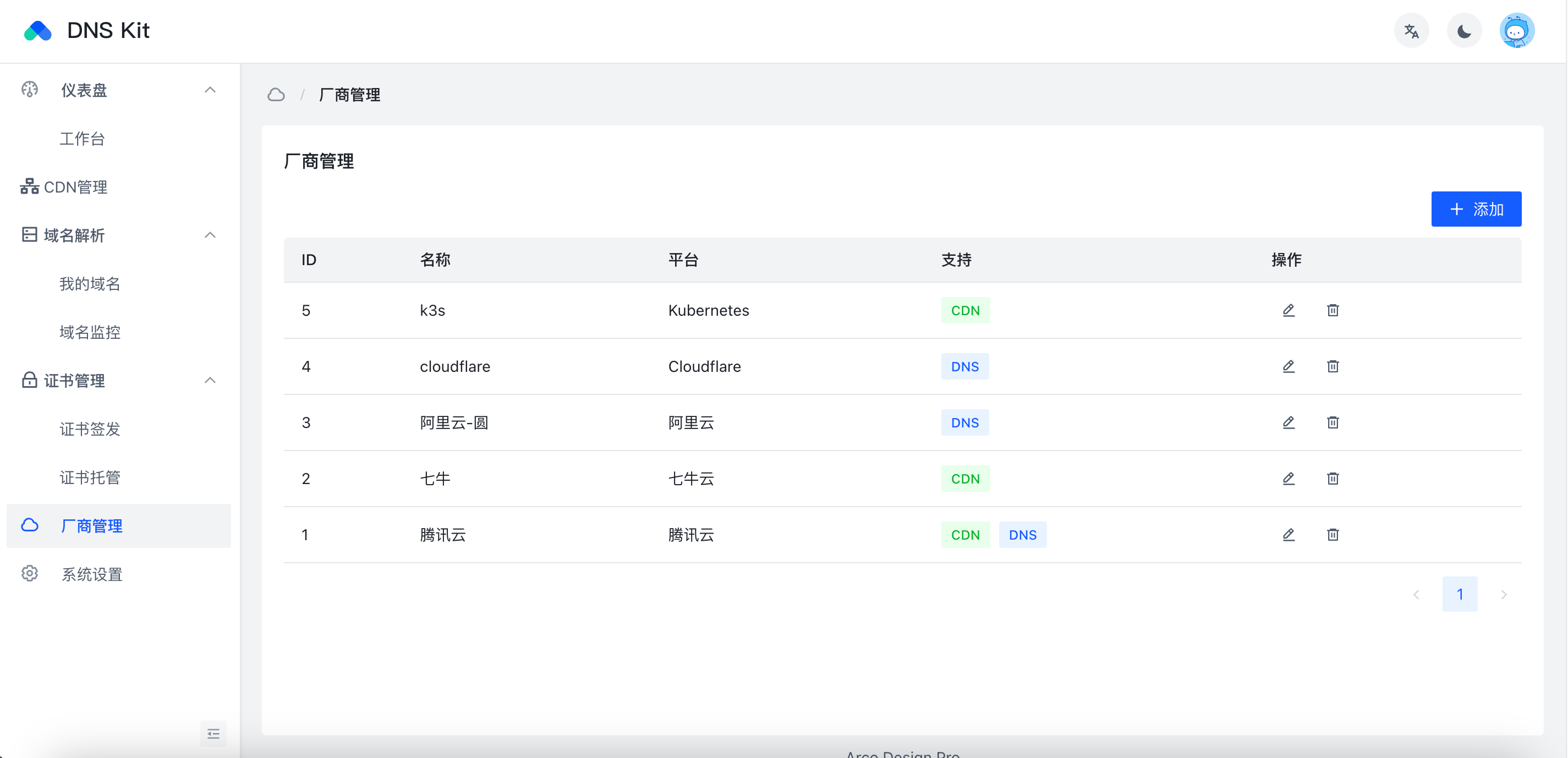Click the 厂商管理 breadcrumb text
The width and height of the screenshot is (1568, 758).
349,95
